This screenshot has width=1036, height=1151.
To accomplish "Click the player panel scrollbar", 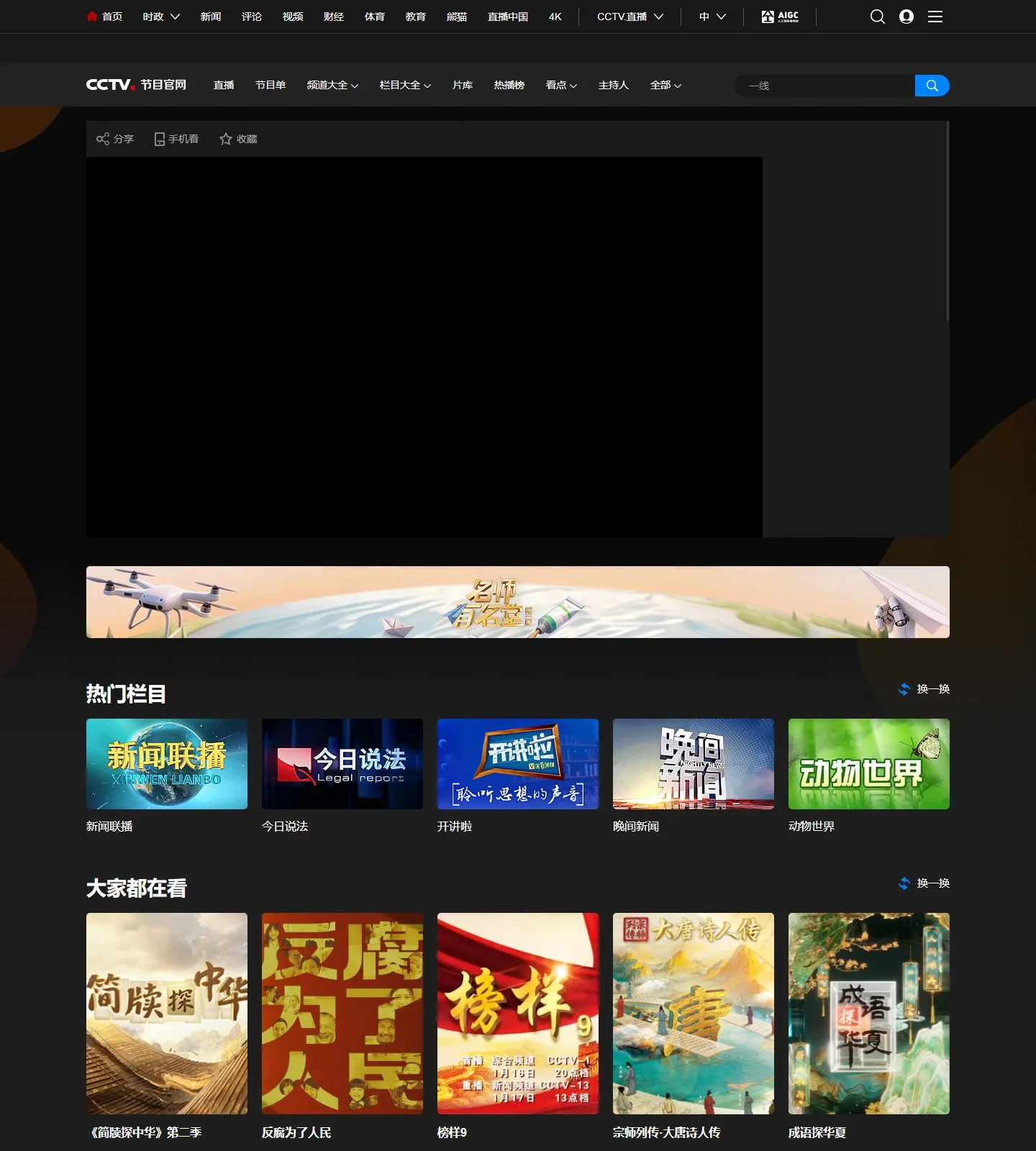I will click(x=948, y=221).
